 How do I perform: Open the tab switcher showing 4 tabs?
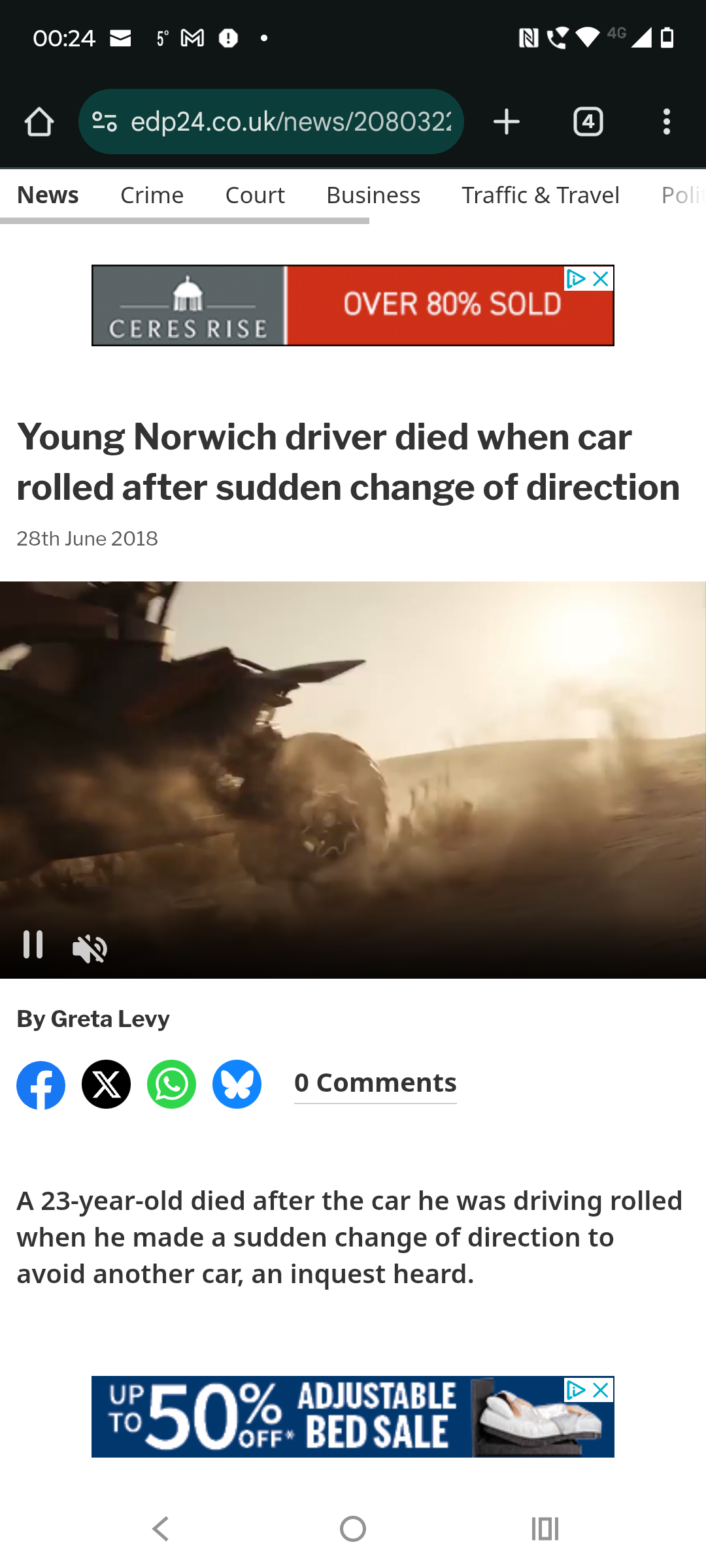[588, 122]
